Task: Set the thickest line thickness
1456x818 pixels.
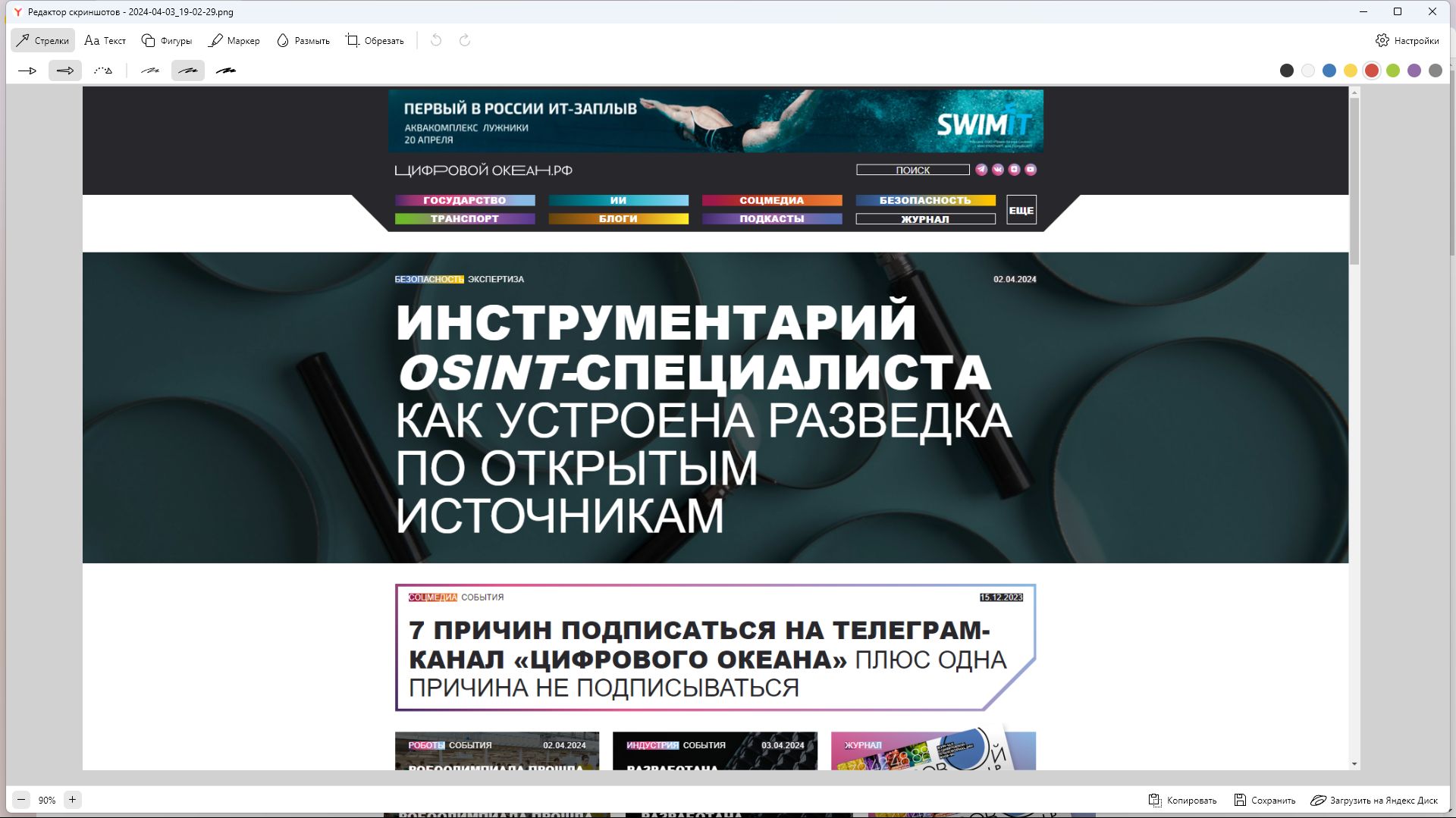Action: coord(226,71)
